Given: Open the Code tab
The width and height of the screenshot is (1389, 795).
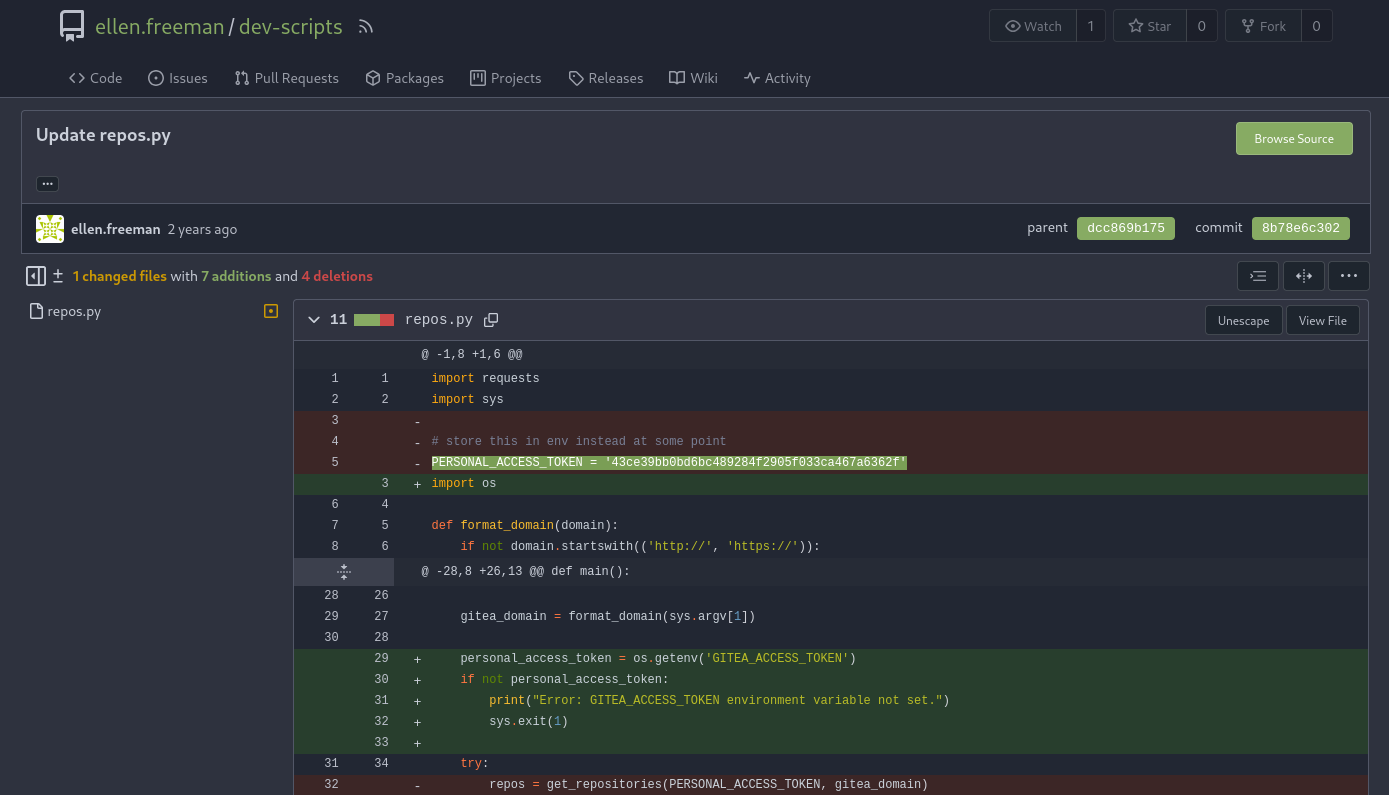Looking at the screenshot, I should click(95, 78).
